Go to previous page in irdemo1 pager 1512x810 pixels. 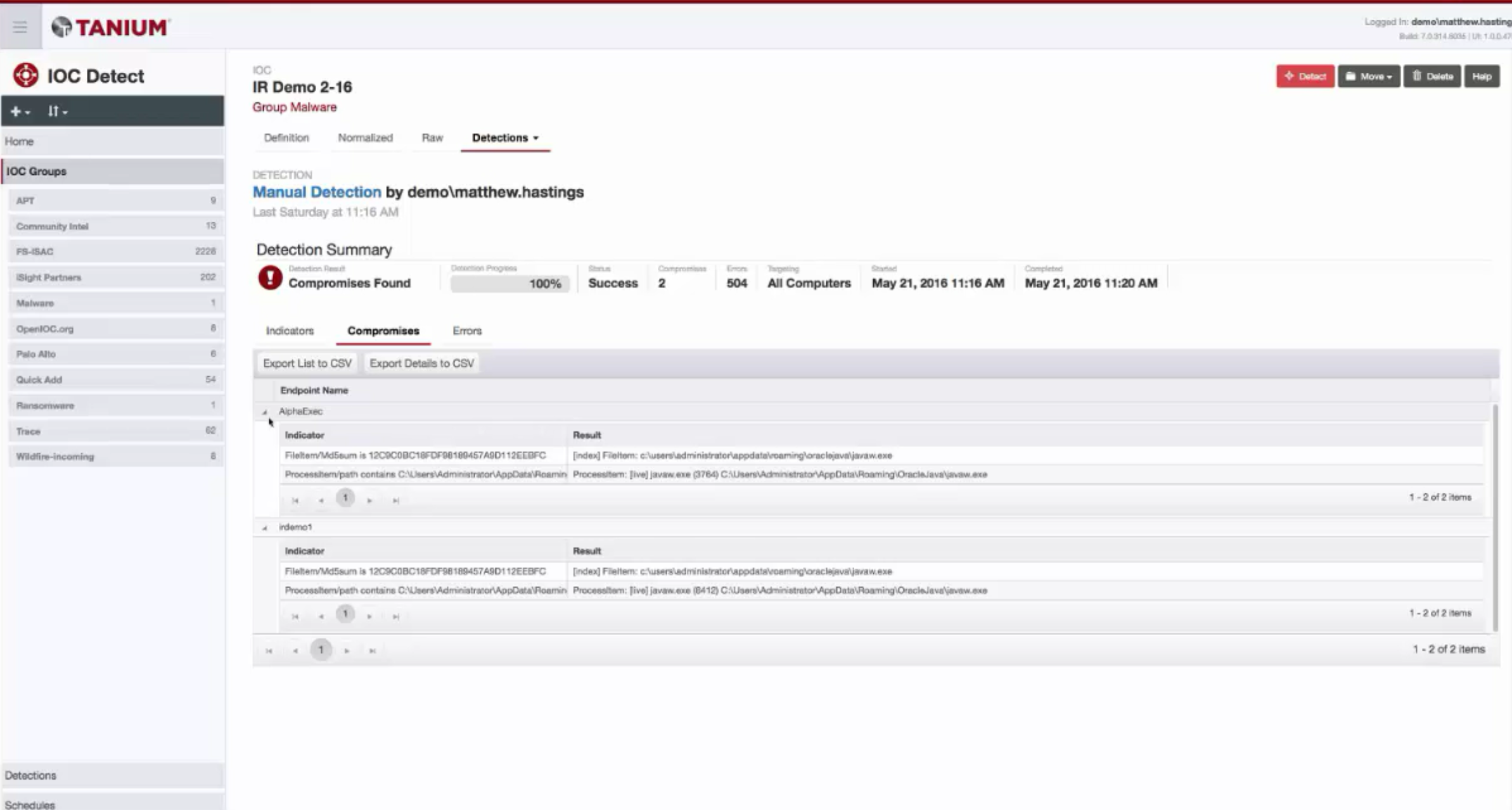[321, 616]
